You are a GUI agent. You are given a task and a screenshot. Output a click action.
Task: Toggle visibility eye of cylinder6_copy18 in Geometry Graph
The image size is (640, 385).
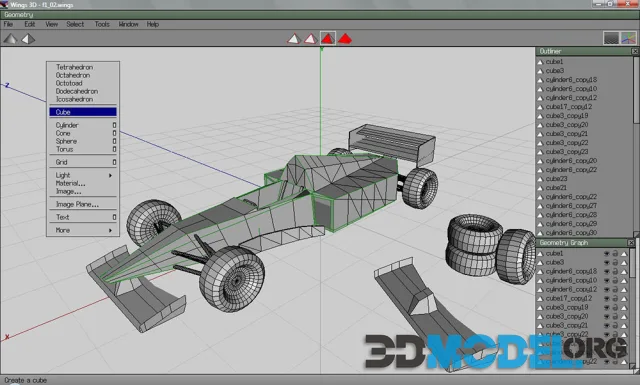(x=607, y=272)
